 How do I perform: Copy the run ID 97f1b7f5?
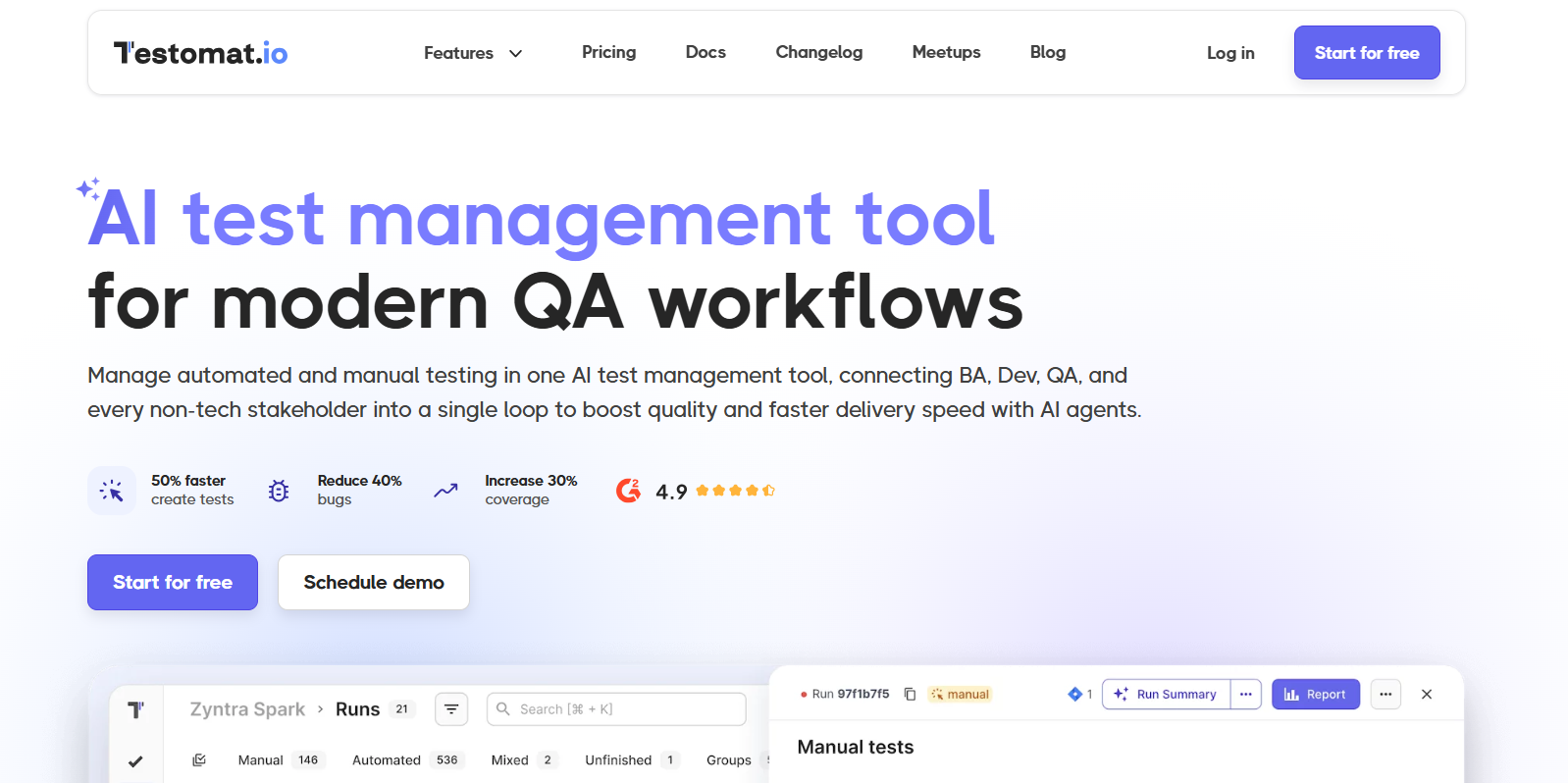[x=910, y=694]
